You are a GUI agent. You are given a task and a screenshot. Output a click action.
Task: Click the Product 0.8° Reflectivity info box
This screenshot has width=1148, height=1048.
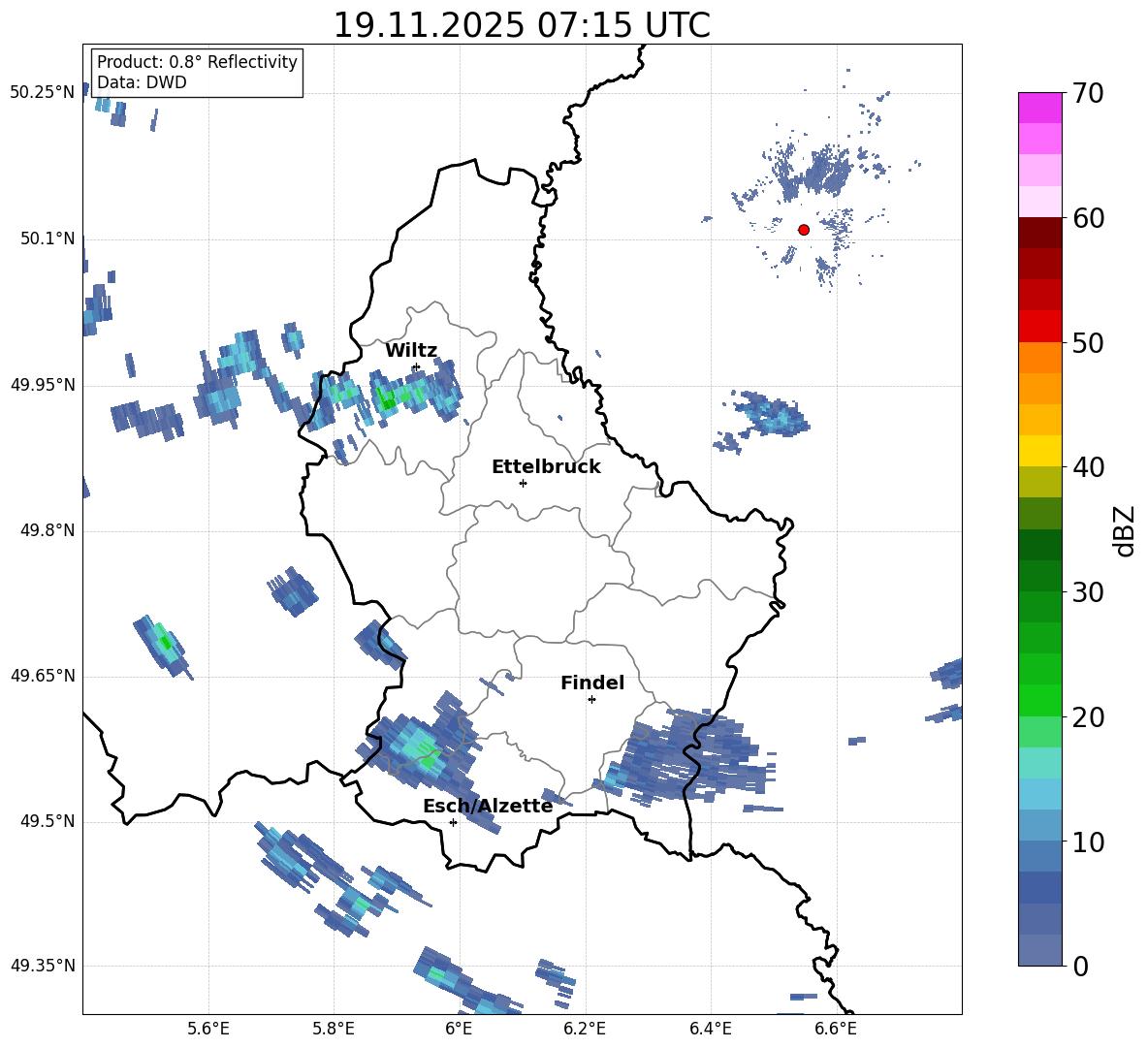pos(197,73)
